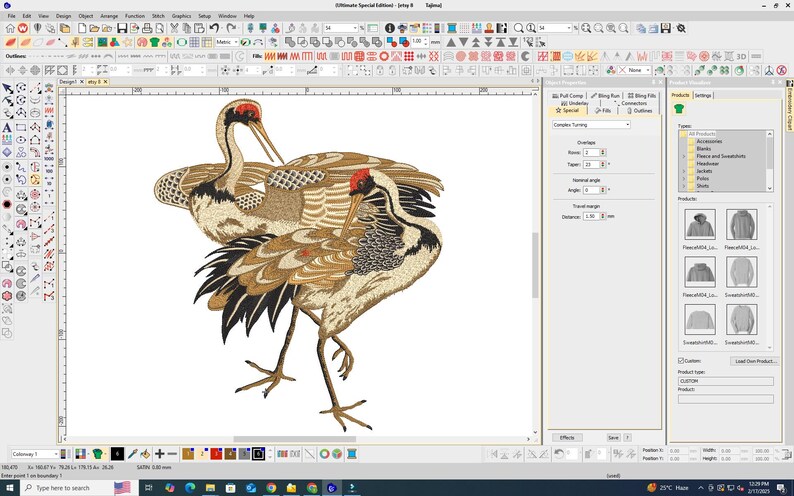The width and height of the screenshot is (794, 496).
Task: Toggle the satin fill stitch type
Action: pyautogui.click(x=270, y=56)
